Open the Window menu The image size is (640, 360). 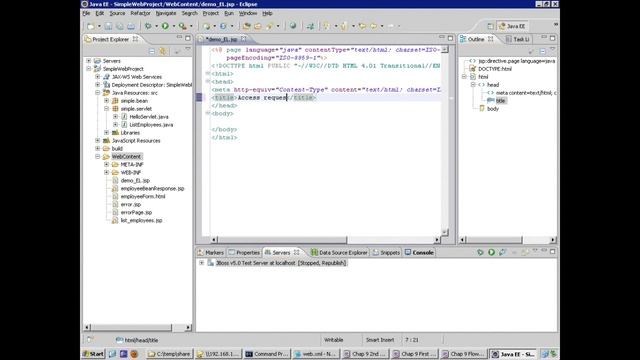[x=248, y=13]
